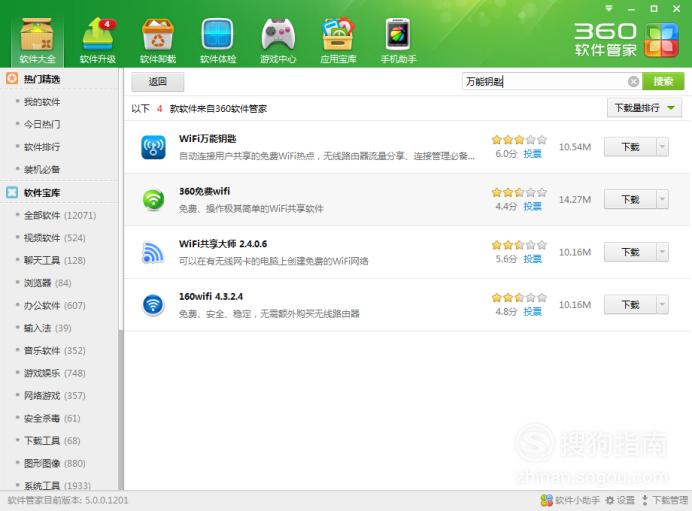Open 下载管理 download manager in status bar
The width and height of the screenshot is (692, 511).
coord(665,500)
